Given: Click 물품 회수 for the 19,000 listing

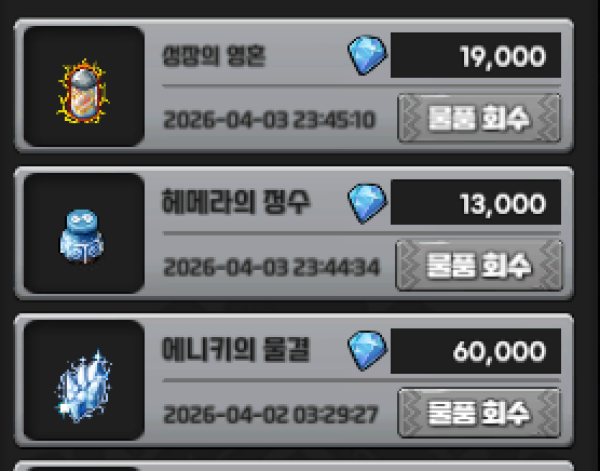Looking at the screenshot, I should pos(479,118).
